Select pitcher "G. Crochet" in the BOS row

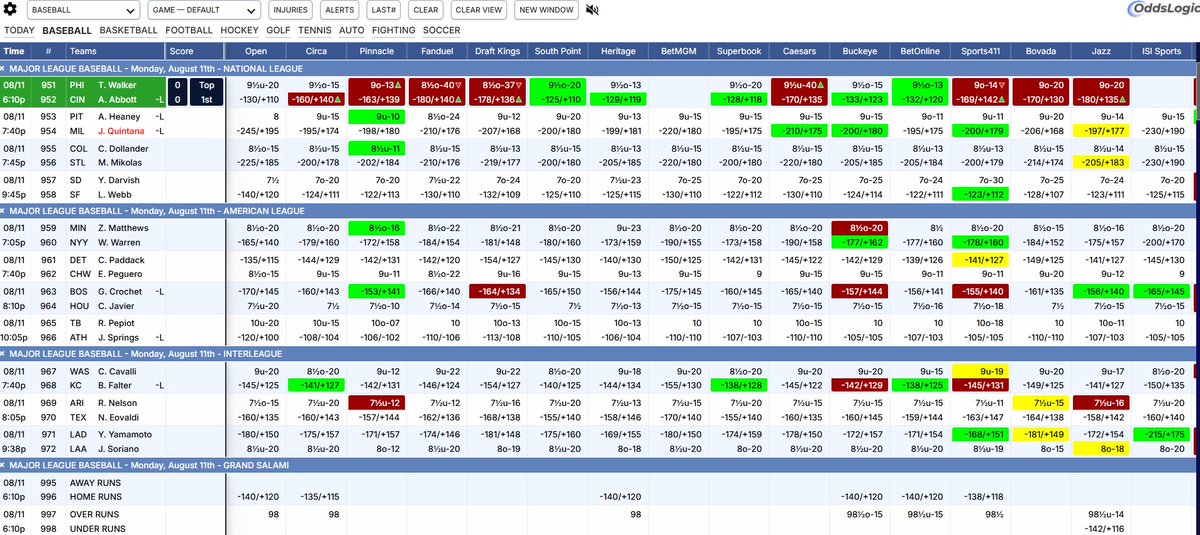click(x=119, y=292)
